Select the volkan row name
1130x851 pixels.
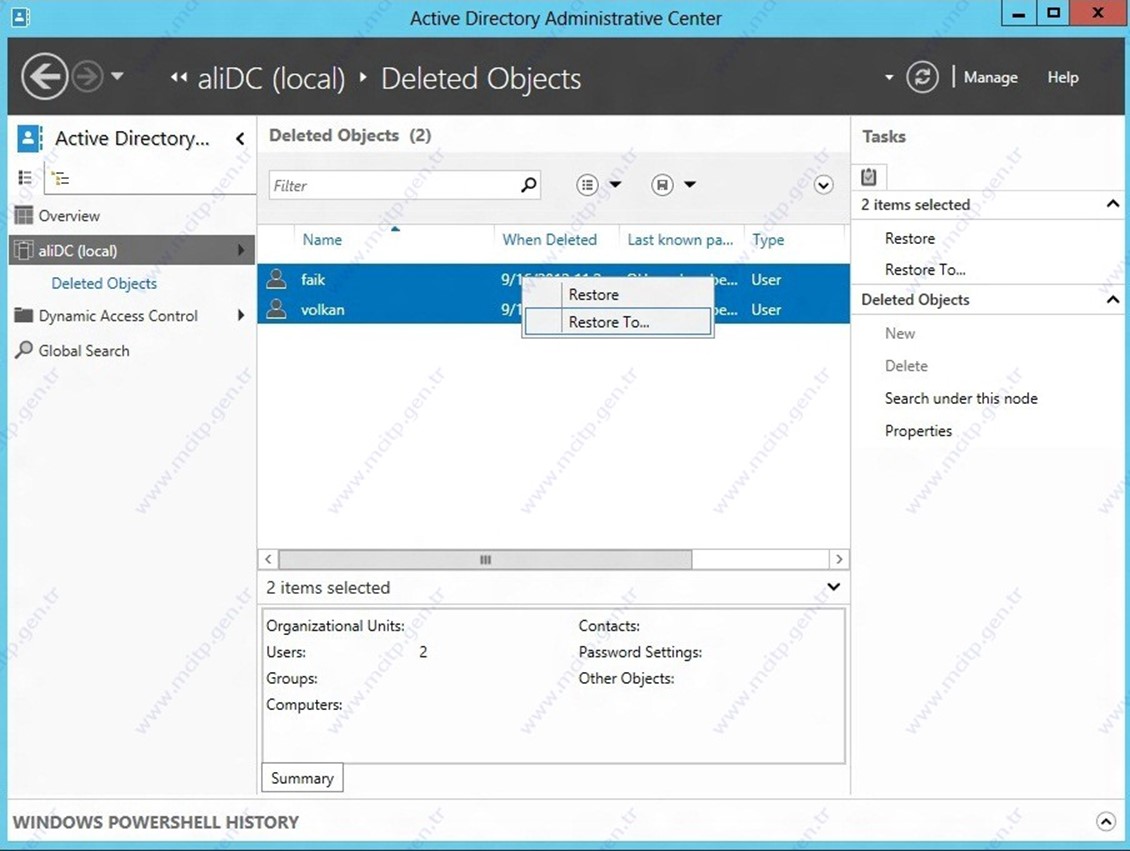[x=322, y=310]
